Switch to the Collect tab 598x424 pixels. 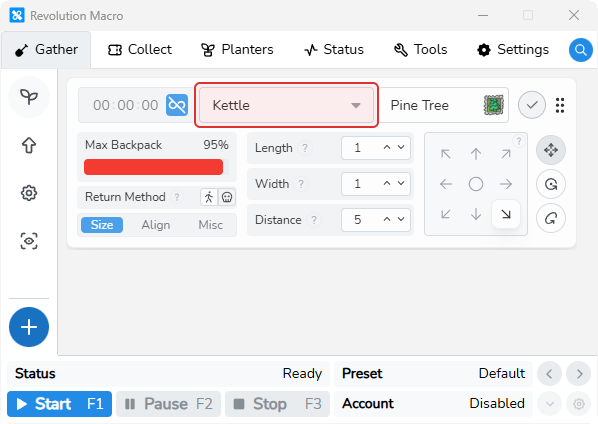point(140,50)
